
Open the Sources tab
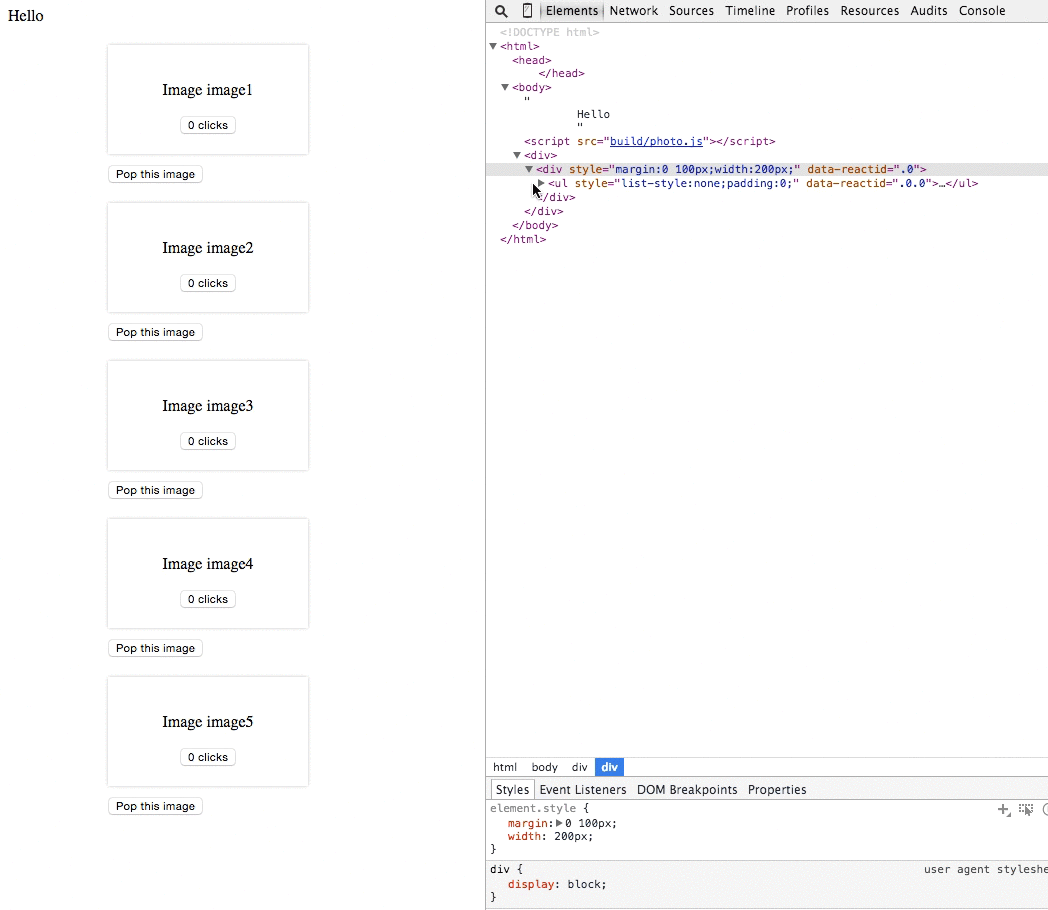[x=691, y=11]
